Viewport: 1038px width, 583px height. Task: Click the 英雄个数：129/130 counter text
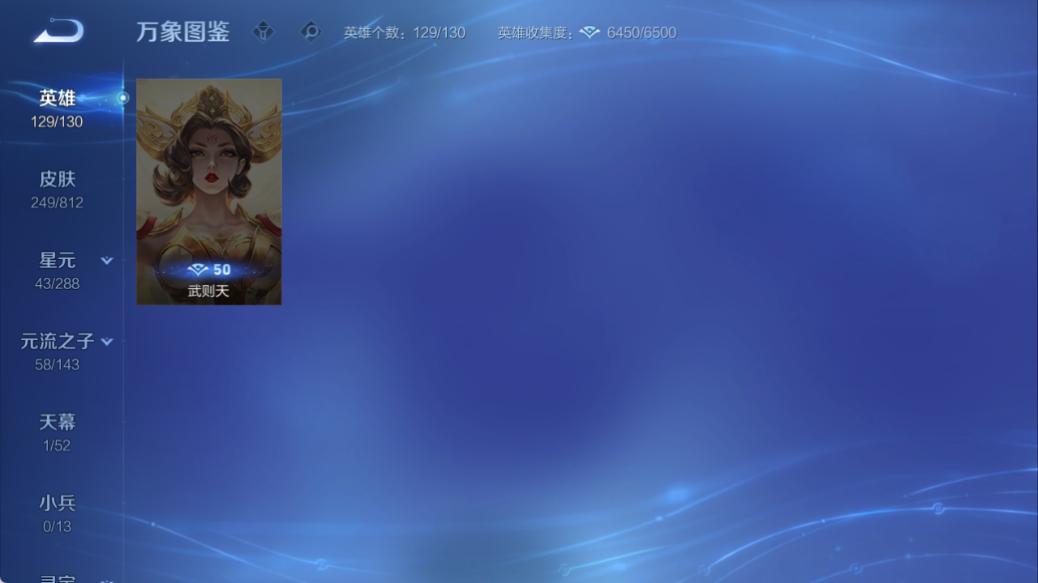point(404,32)
